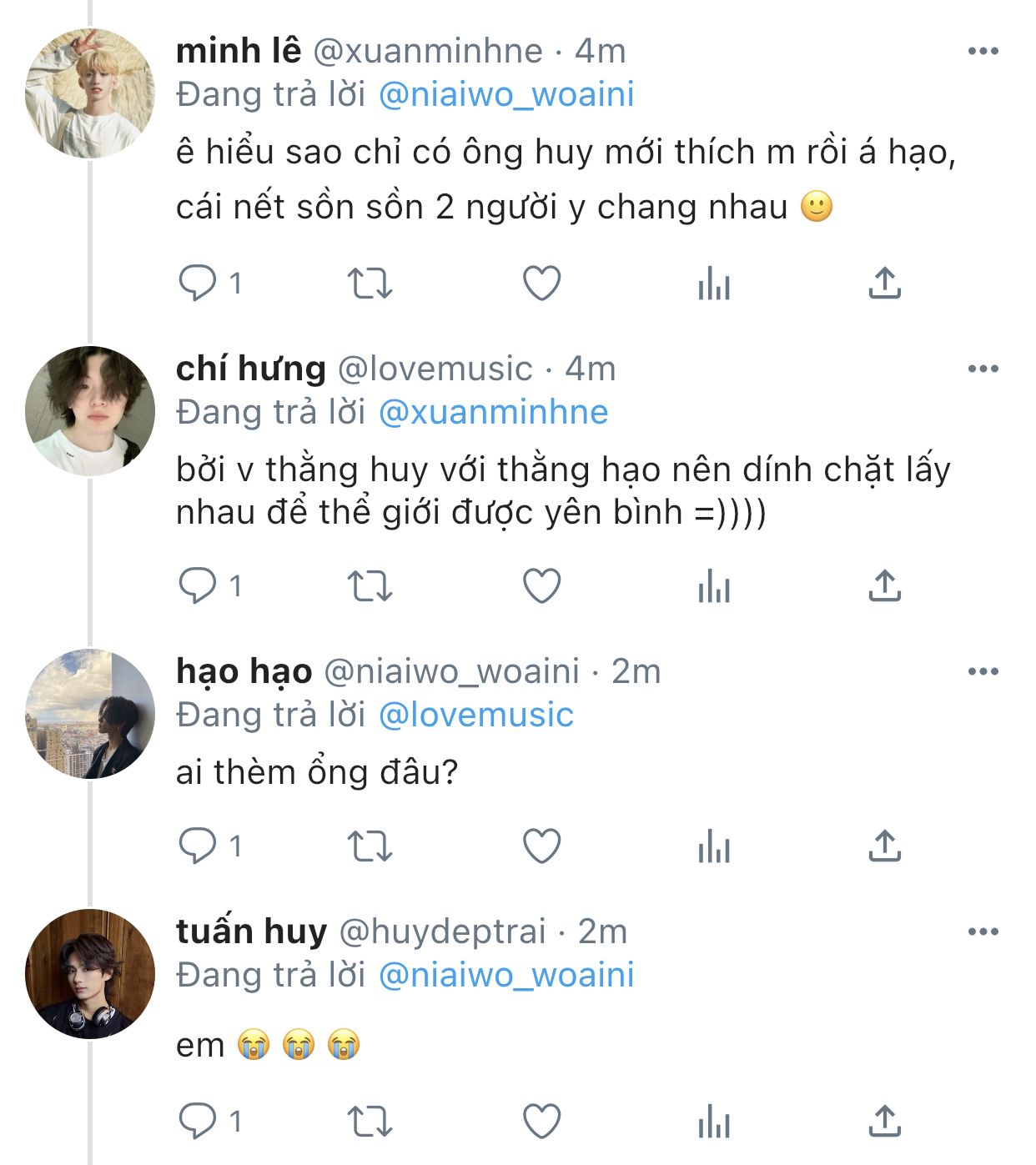
Task: Share minh lê's tweet
Action: tap(884, 284)
